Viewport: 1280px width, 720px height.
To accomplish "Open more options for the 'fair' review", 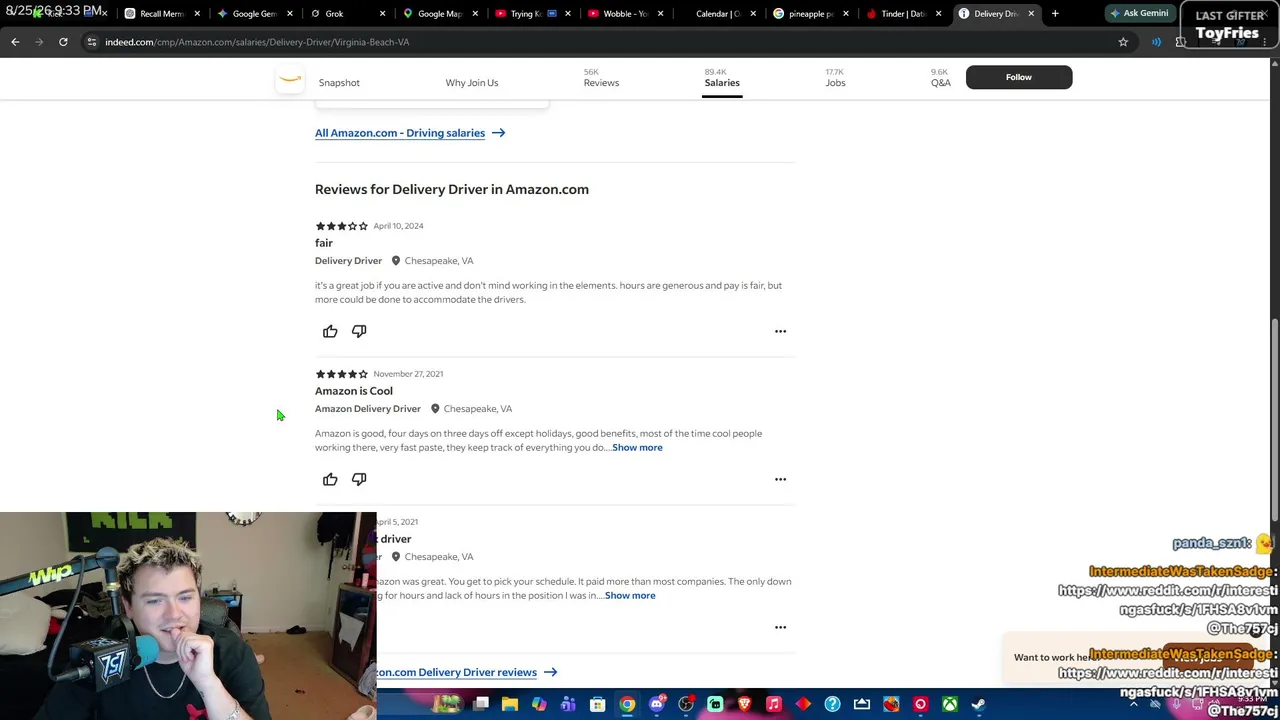I will [x=780, y=331].
